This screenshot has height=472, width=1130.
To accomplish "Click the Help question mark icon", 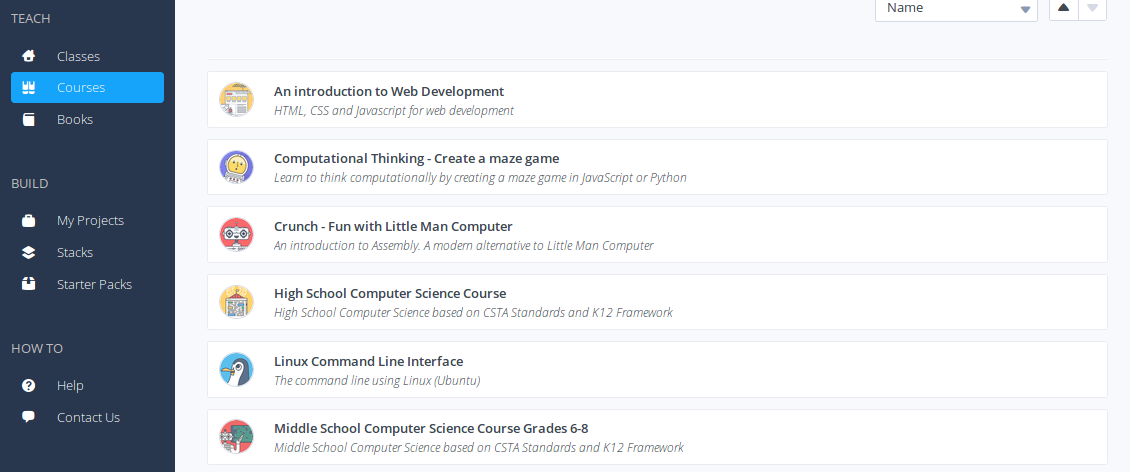I will (29, 386).
